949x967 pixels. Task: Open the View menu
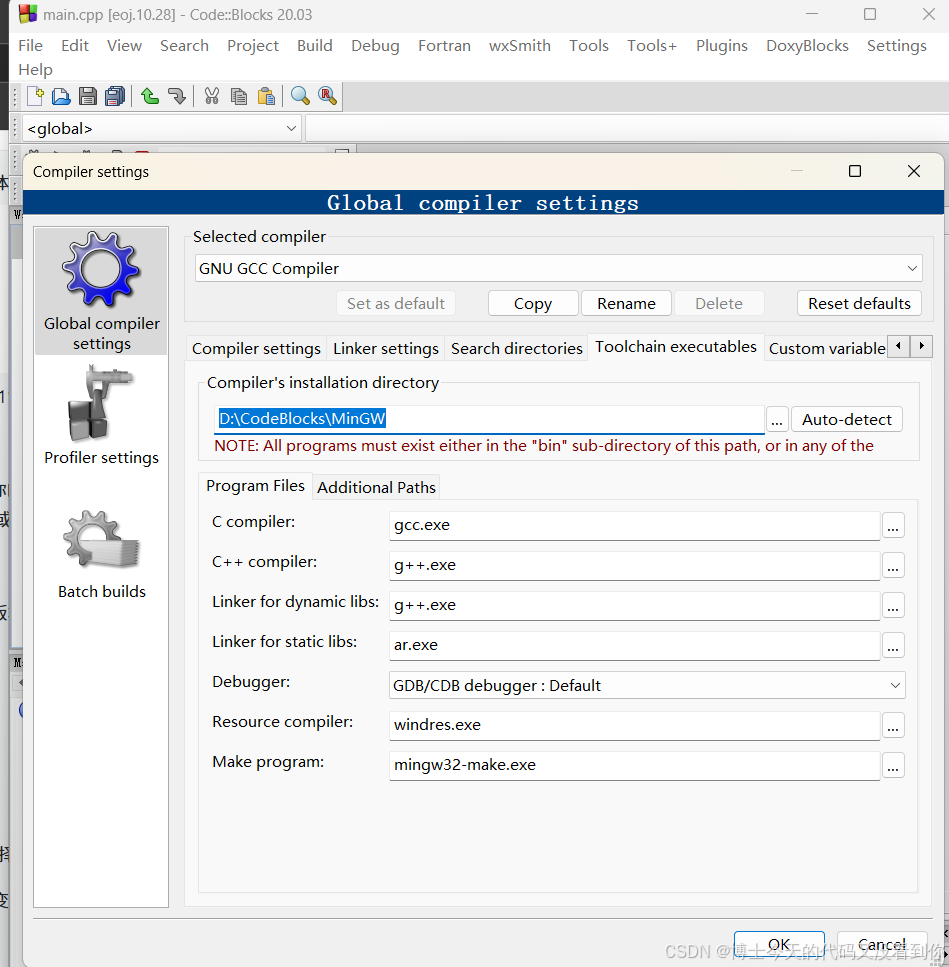pyautogui.click(x=124, y=46)
